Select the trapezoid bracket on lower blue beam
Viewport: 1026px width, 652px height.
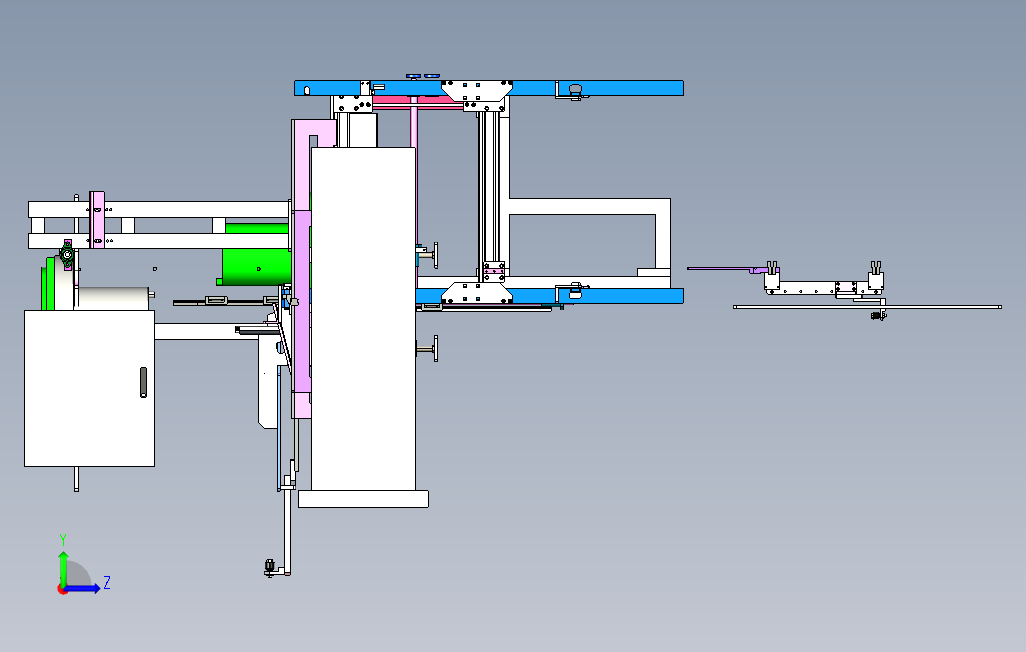(x=476, y=293)
